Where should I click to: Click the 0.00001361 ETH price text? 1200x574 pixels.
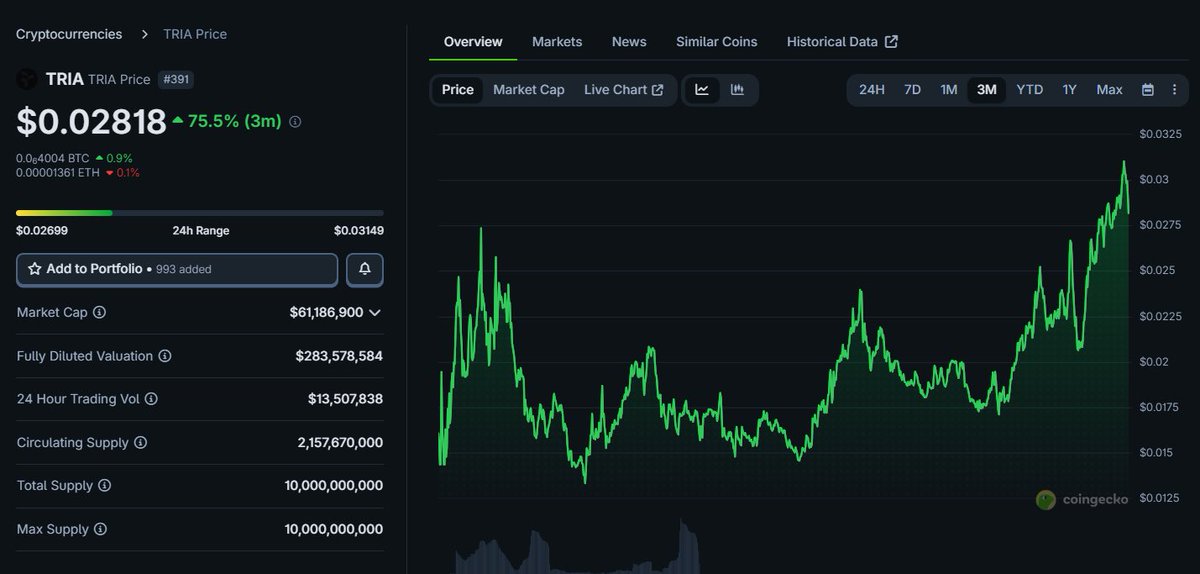58,173
